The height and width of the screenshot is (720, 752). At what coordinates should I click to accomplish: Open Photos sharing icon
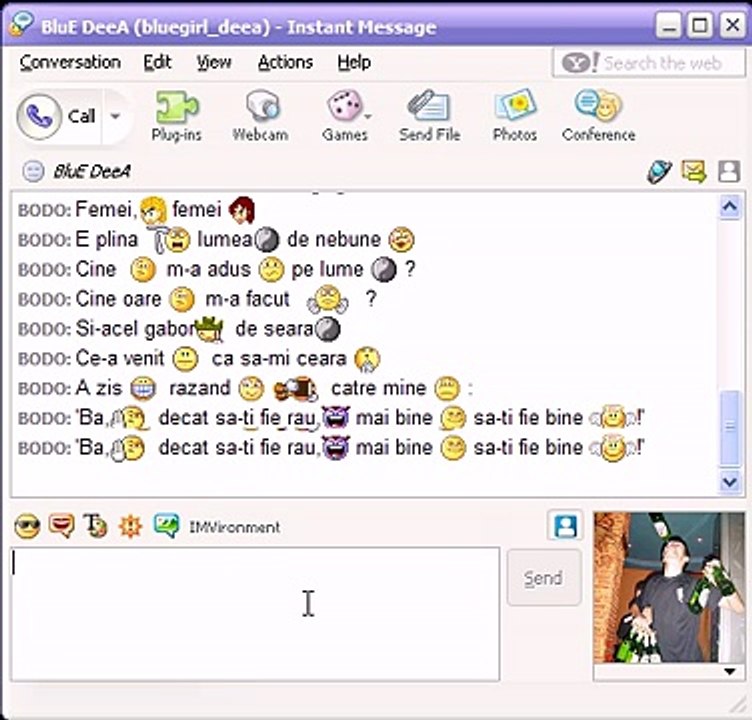515,117
